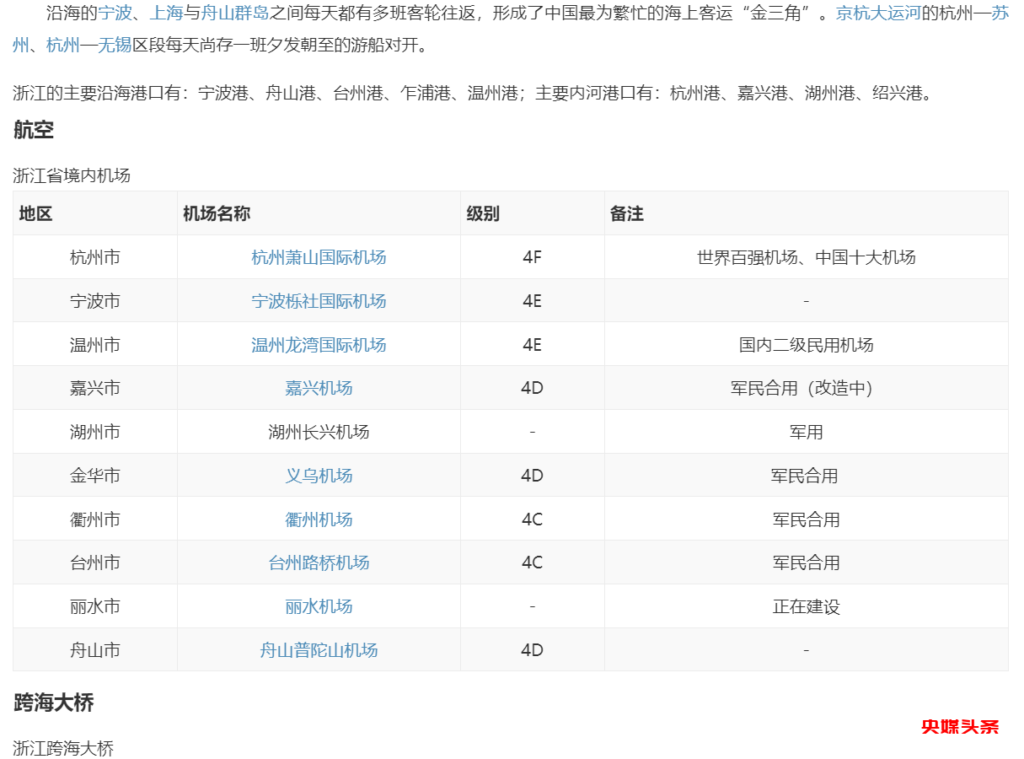Click the 湖州长兴机场 table cell

click(318, 432)
